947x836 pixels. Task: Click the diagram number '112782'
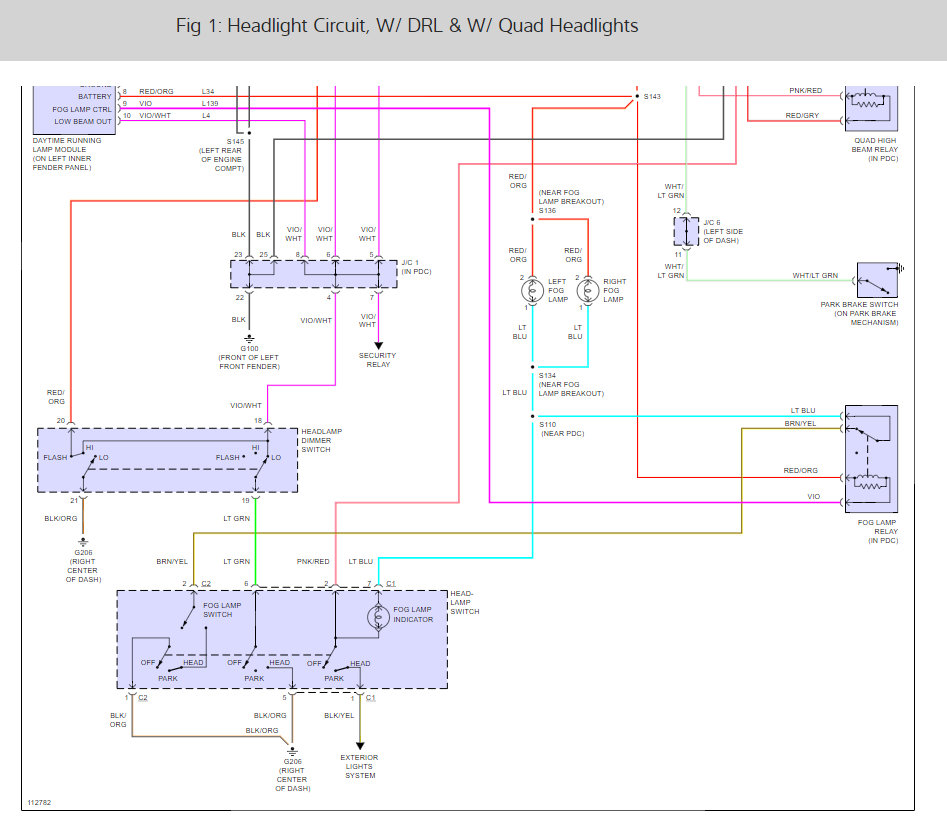click(x=39, y=803)
